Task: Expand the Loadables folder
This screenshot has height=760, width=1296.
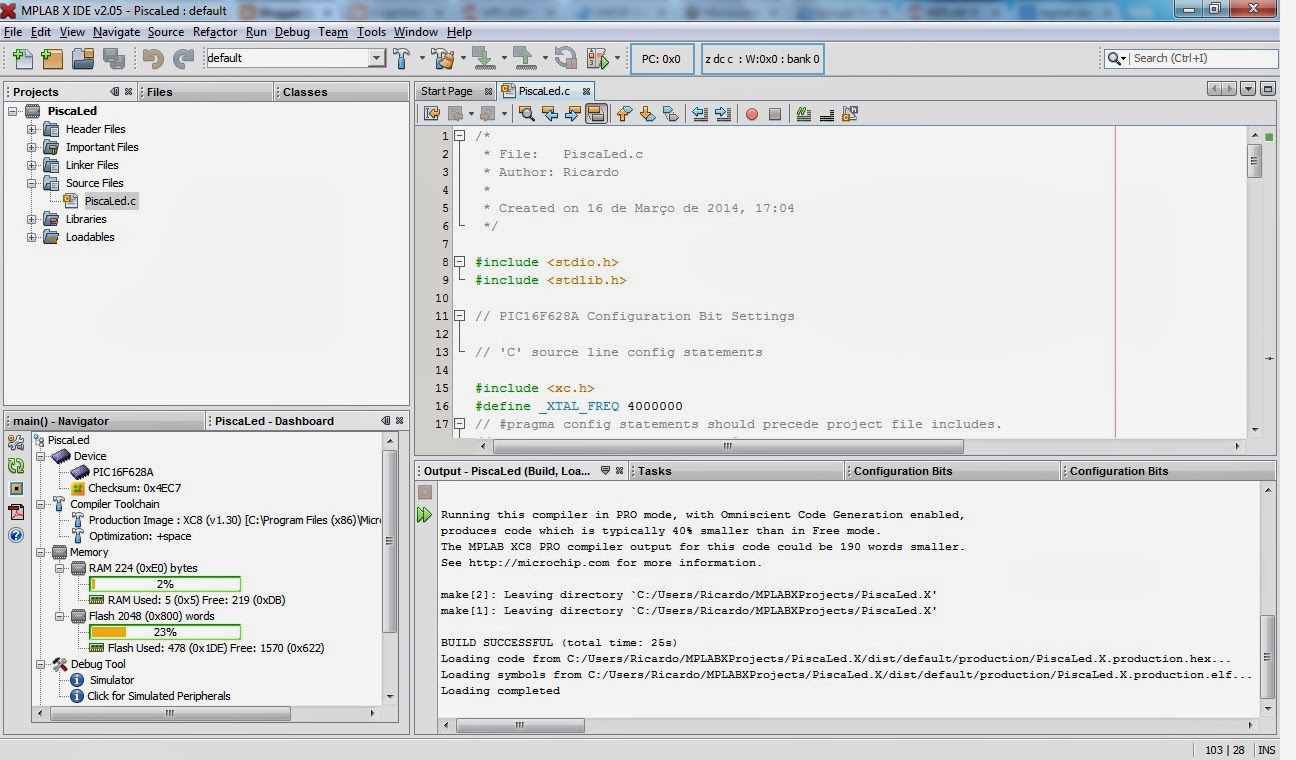Action: pyautogui.click(x=32, y=237)
